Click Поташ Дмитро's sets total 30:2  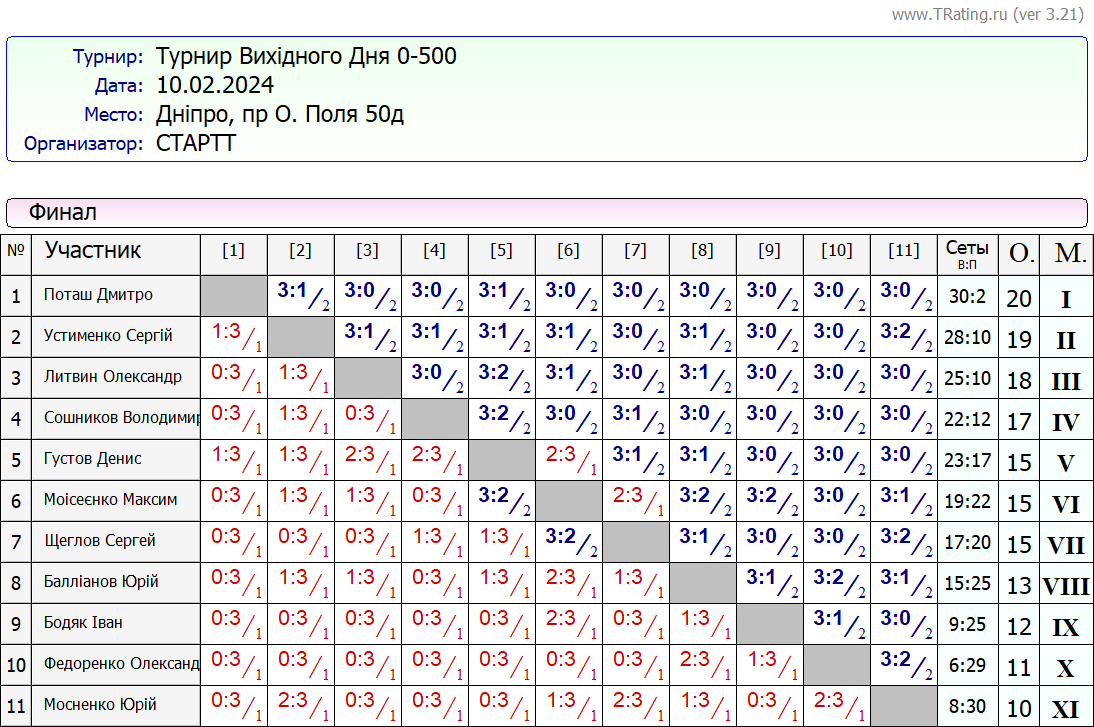coord(967,297)
